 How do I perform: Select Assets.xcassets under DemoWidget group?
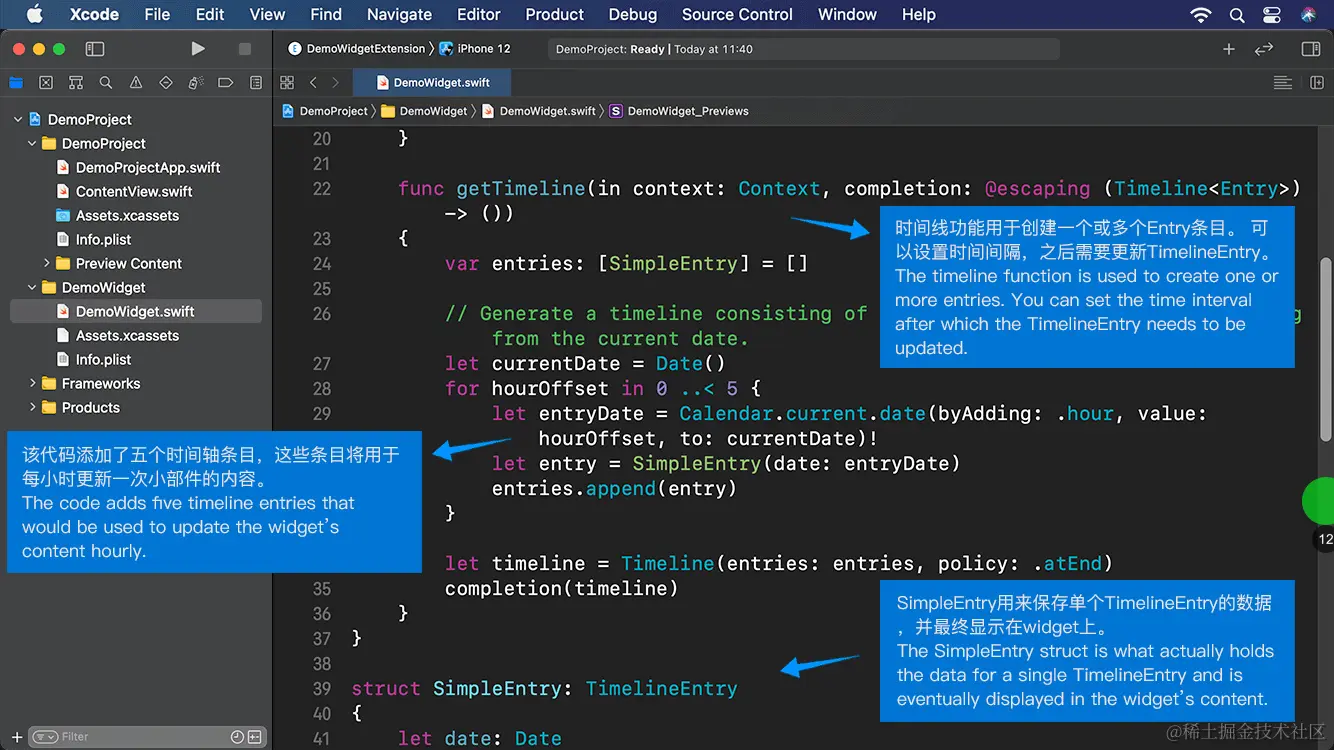pos(118,335)
